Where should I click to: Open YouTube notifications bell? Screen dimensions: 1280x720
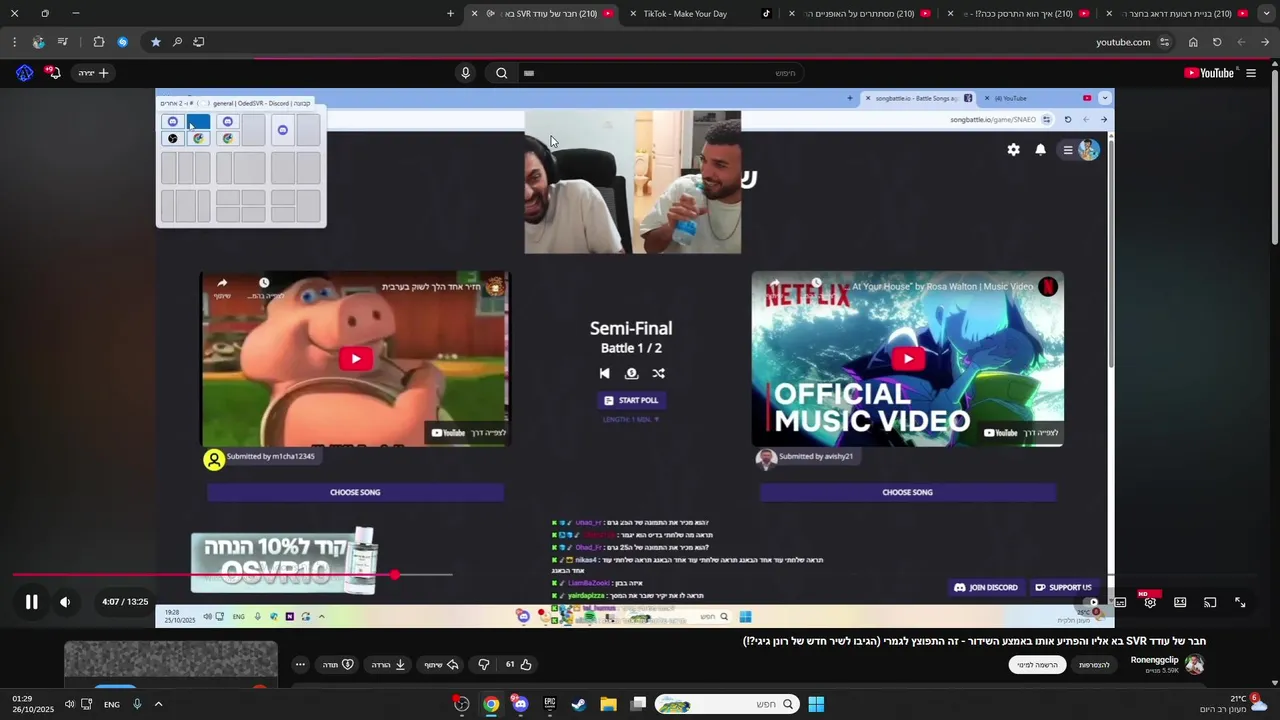tap(54, 73)
